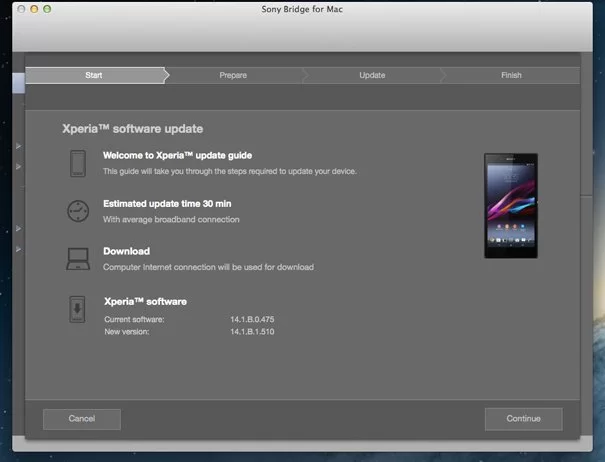This screenshot has height=462, width=605.
Task: Click the Xperia phone thumbnail image
Action: tap(511, 206)
